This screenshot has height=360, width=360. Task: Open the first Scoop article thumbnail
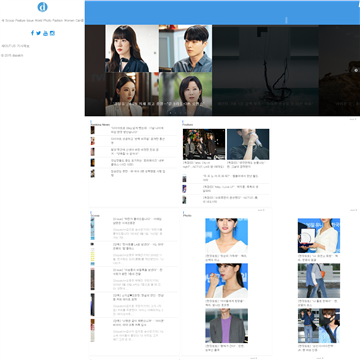[92, 229]
